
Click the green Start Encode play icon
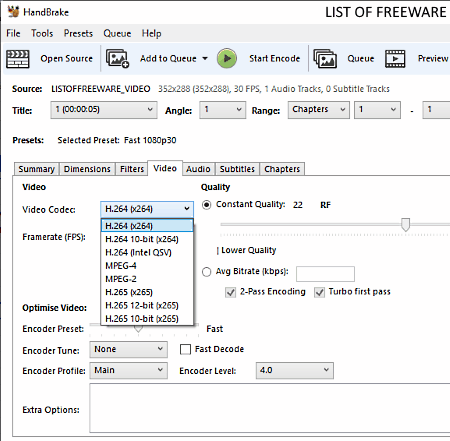pos(227,59)
